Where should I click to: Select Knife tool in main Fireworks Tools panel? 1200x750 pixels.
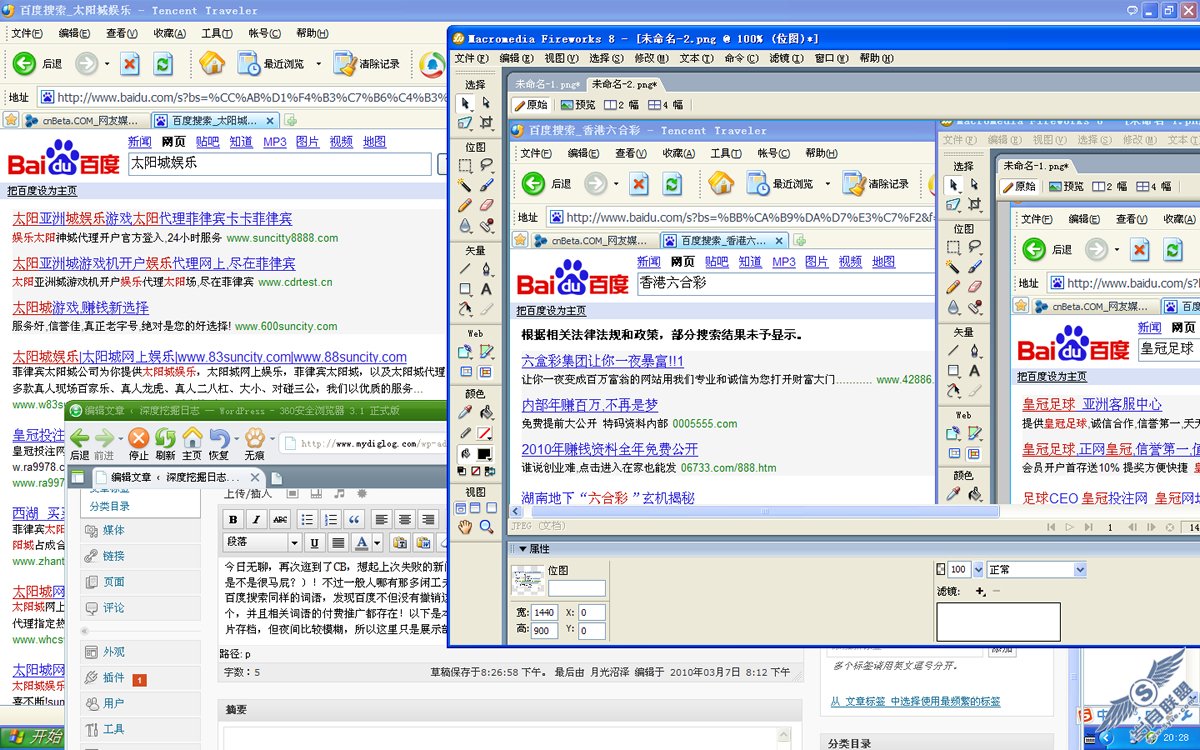(486, 310)
